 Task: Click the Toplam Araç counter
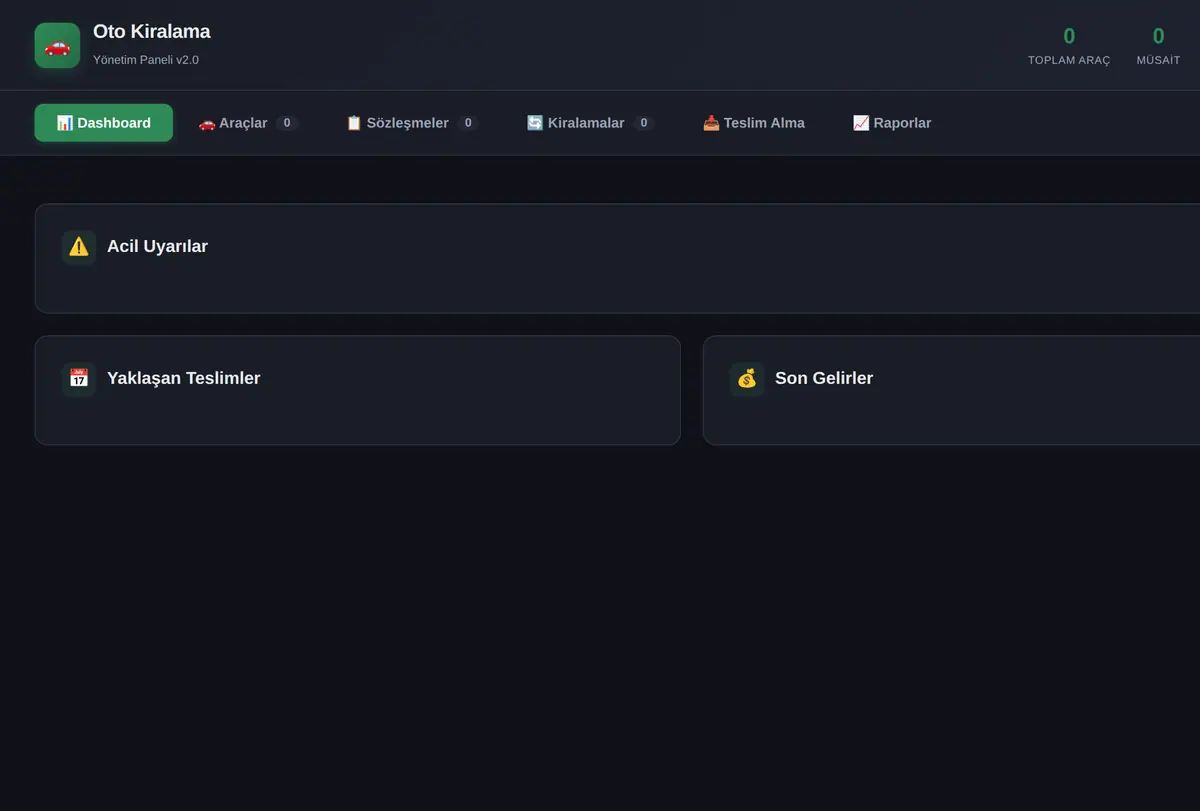pyautogui.click(x=1069, y=46)
